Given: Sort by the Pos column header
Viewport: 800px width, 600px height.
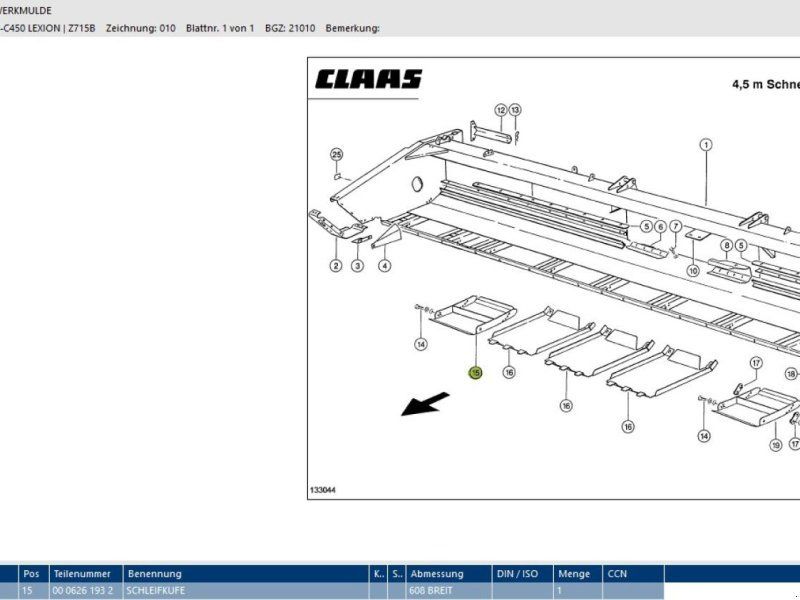Looking at the screenshot, I should point(34,573).
